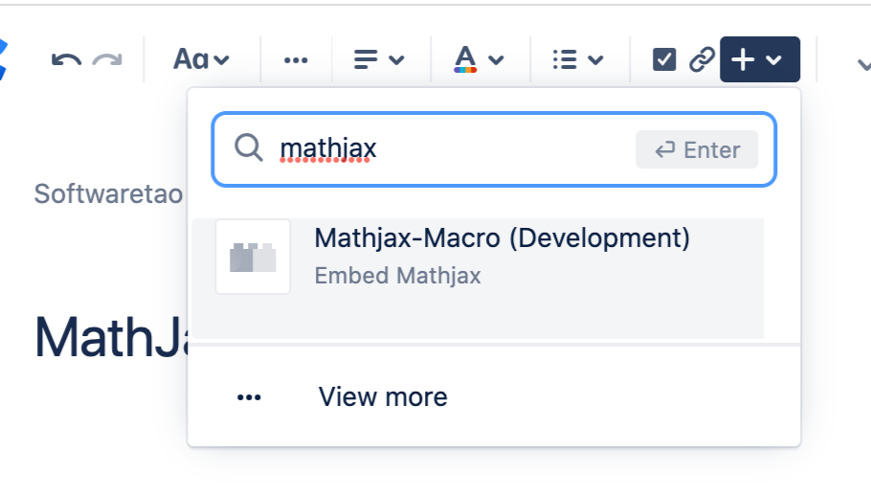Open the Aa text styles dropdown

(201, 60)
